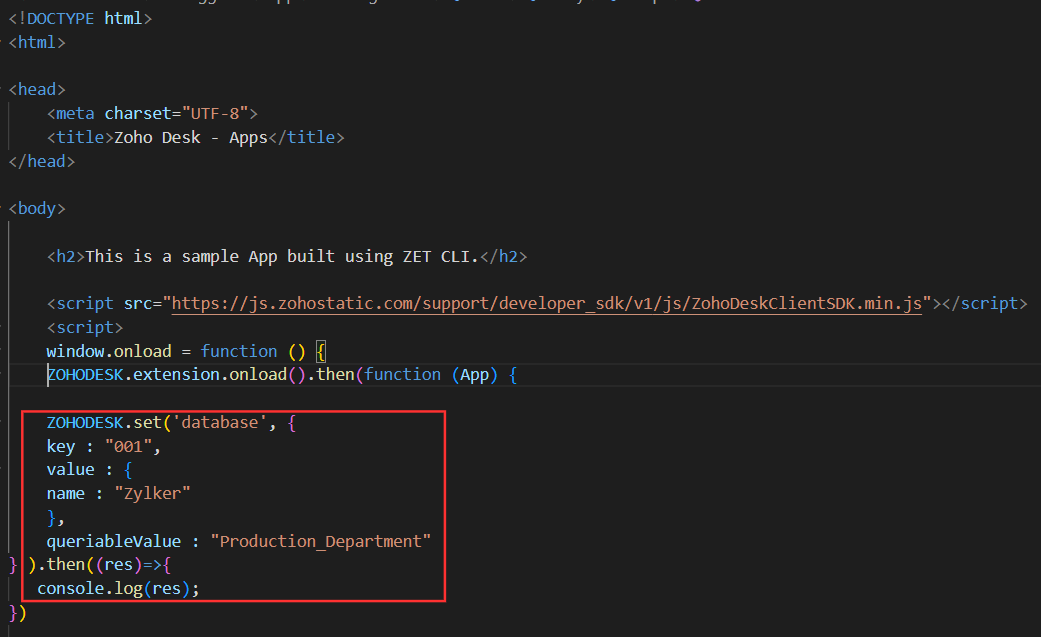Click the value property name
This screenshot has height=637, width=1041.
(70, 470)
